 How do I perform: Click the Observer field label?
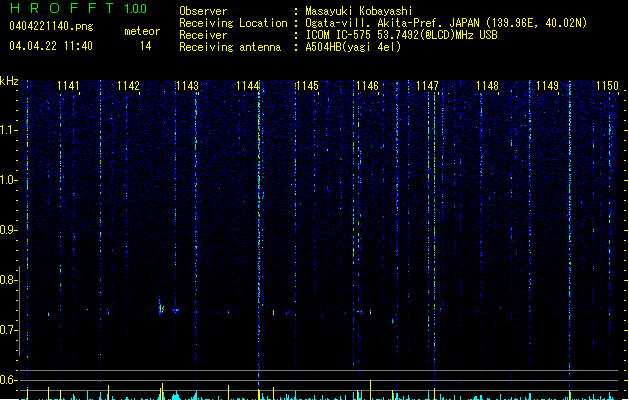203,11
